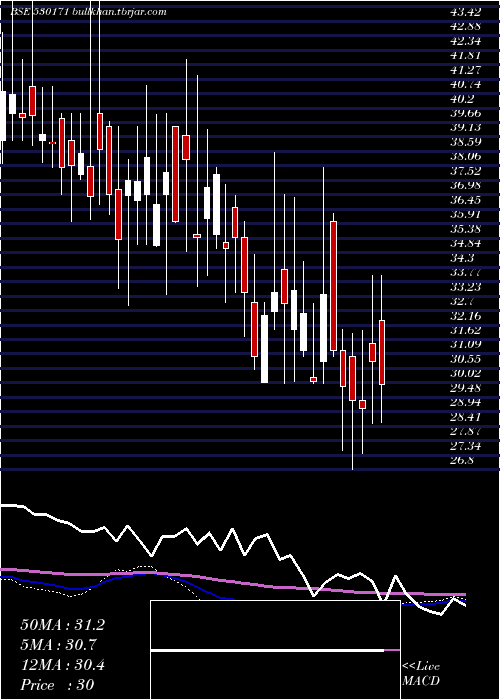Select the 26.8 price level label
Viewport: 500px width, 700px height.
(462, 460)
